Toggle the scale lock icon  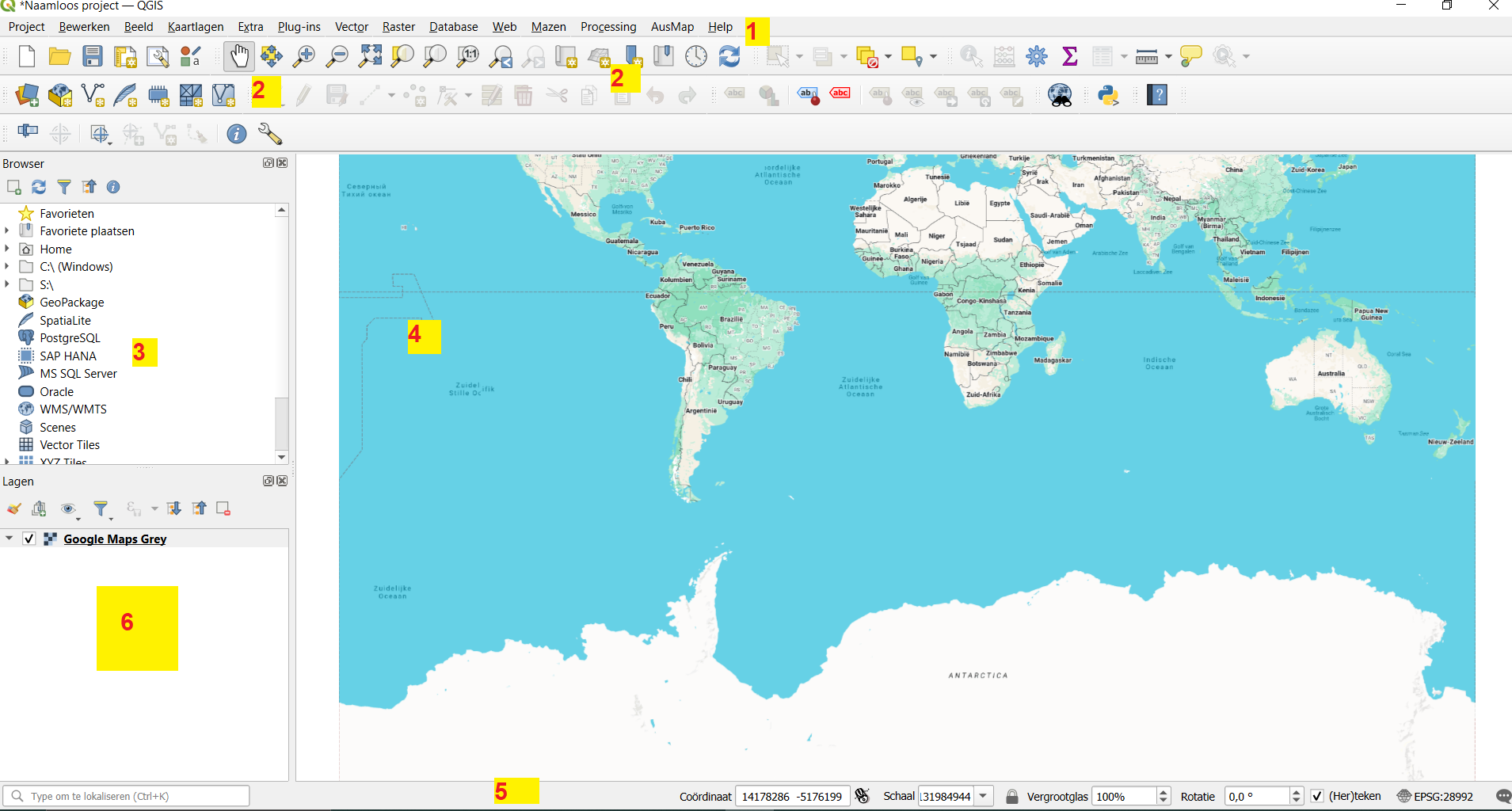(1011, 797)
